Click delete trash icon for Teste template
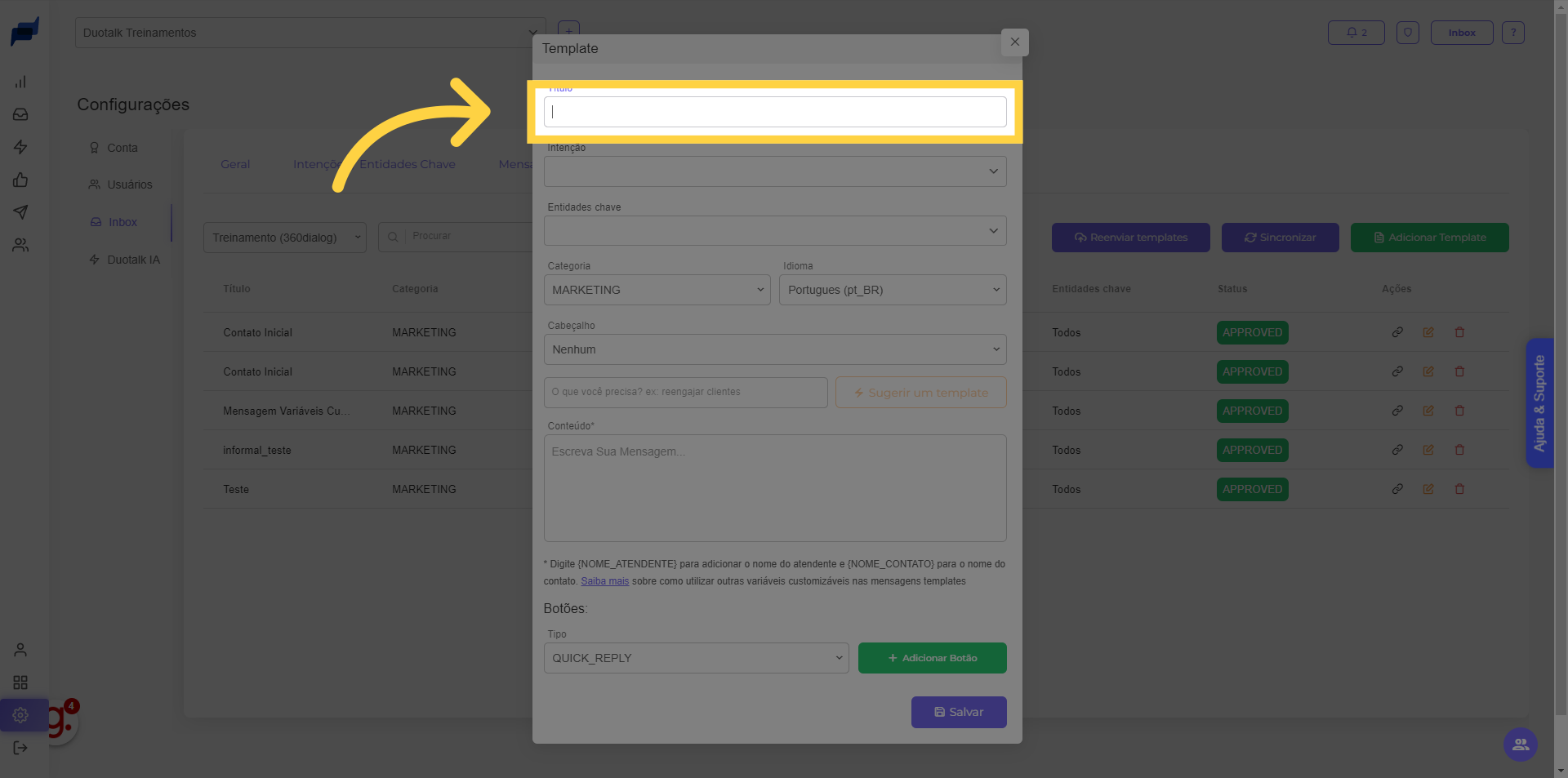1568x778 pixels. 1459,489
